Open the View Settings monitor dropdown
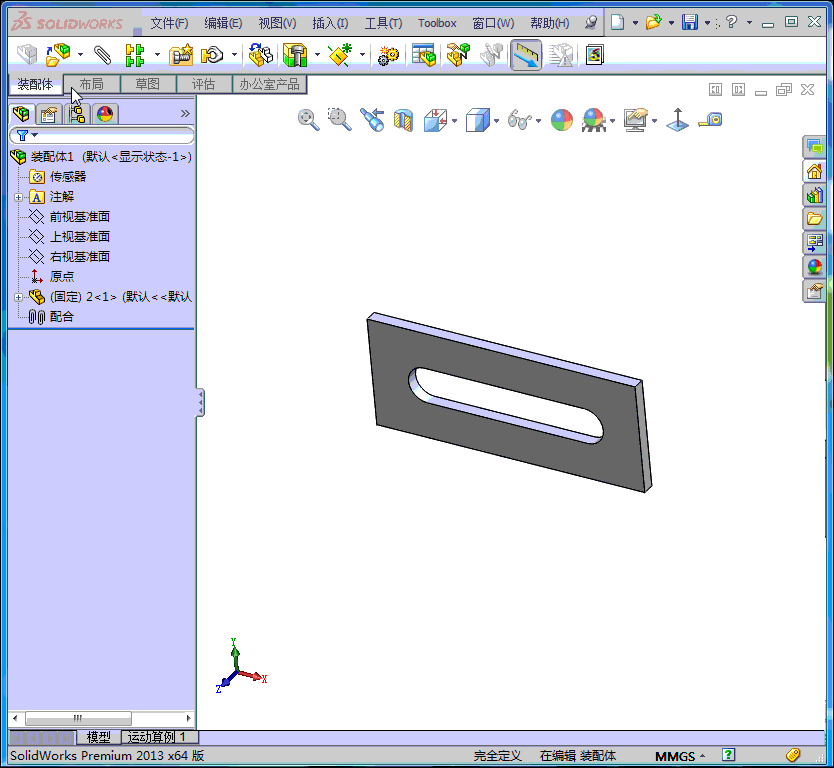Viewport: 834px width, 768px height. coord(654,121)
